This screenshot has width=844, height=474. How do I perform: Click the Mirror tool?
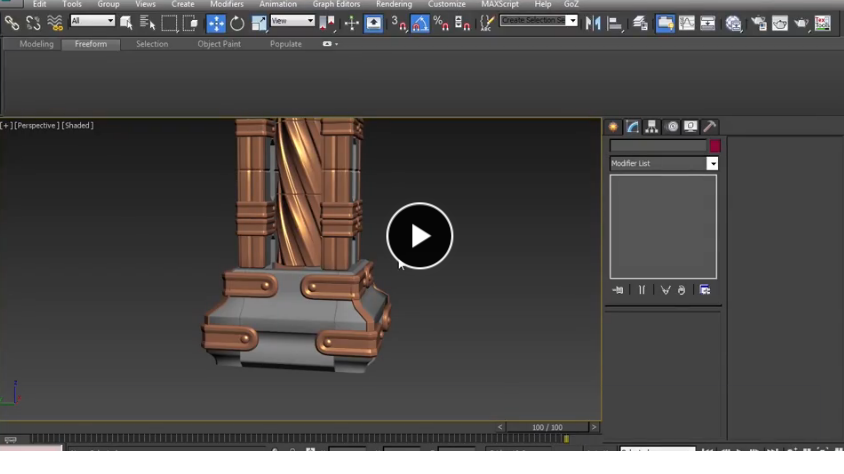(x=593, y=23)
